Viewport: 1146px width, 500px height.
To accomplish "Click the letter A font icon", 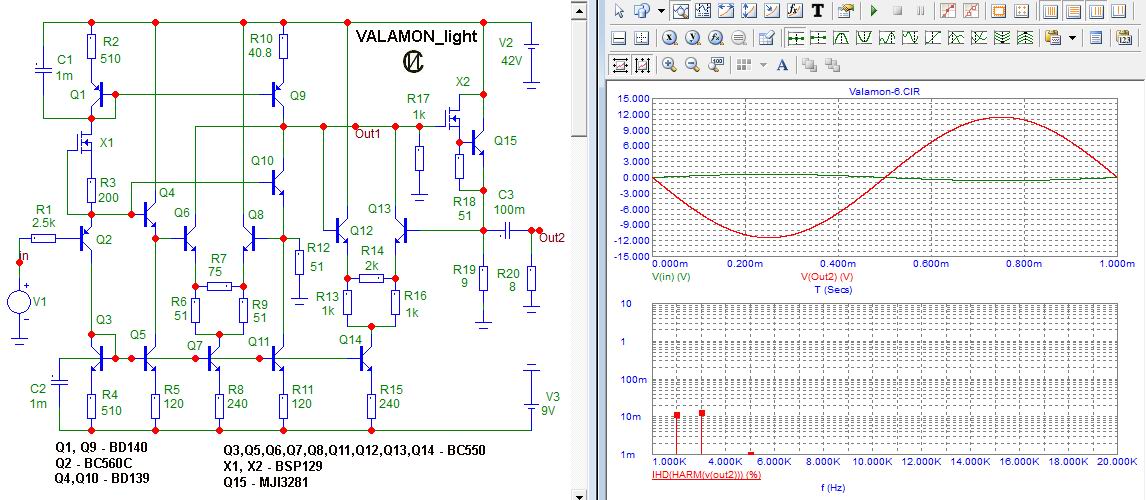I will coord(781,65).
